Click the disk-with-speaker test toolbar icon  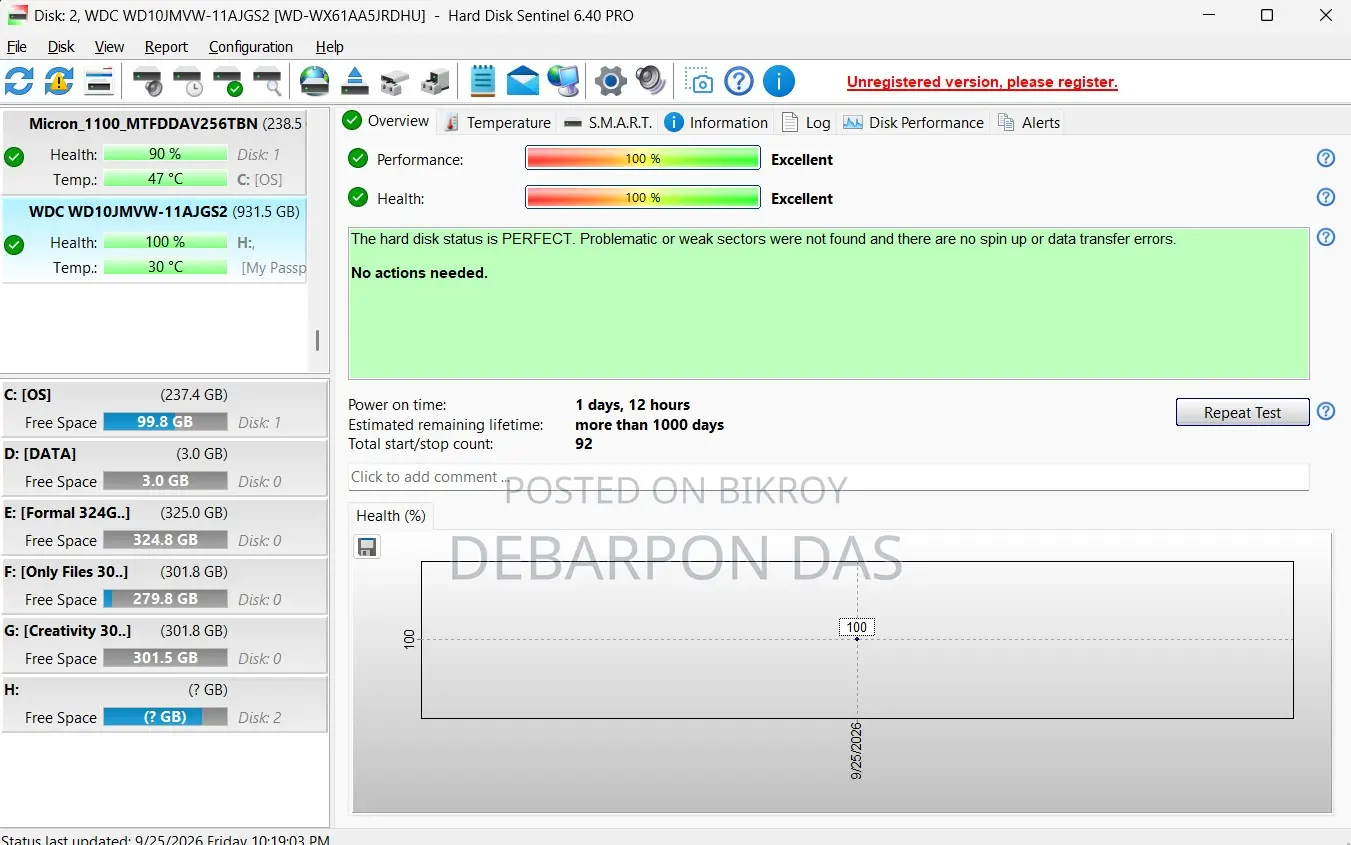click(x=148, y=81)
